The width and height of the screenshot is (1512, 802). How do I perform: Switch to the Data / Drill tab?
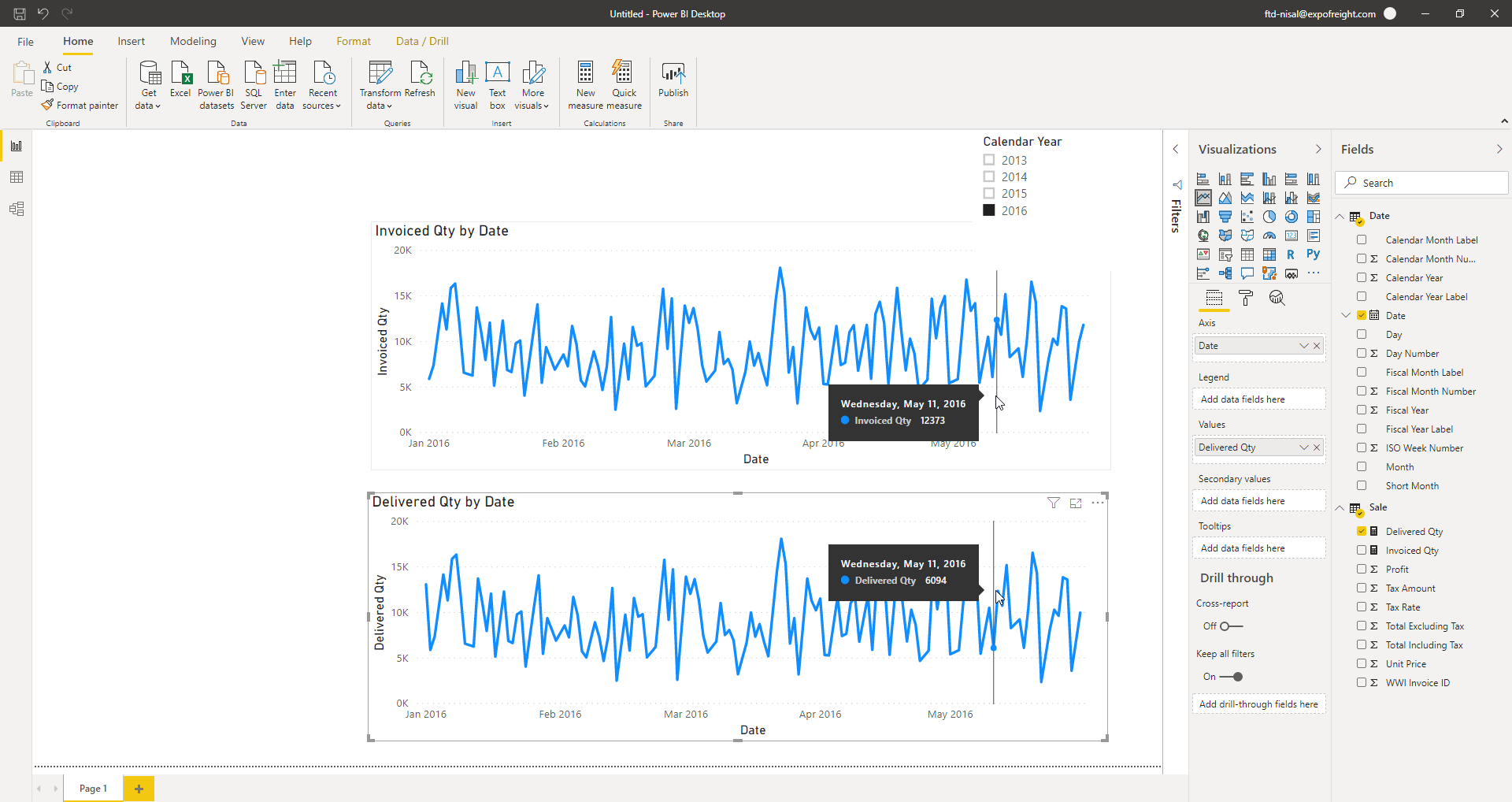422,41
